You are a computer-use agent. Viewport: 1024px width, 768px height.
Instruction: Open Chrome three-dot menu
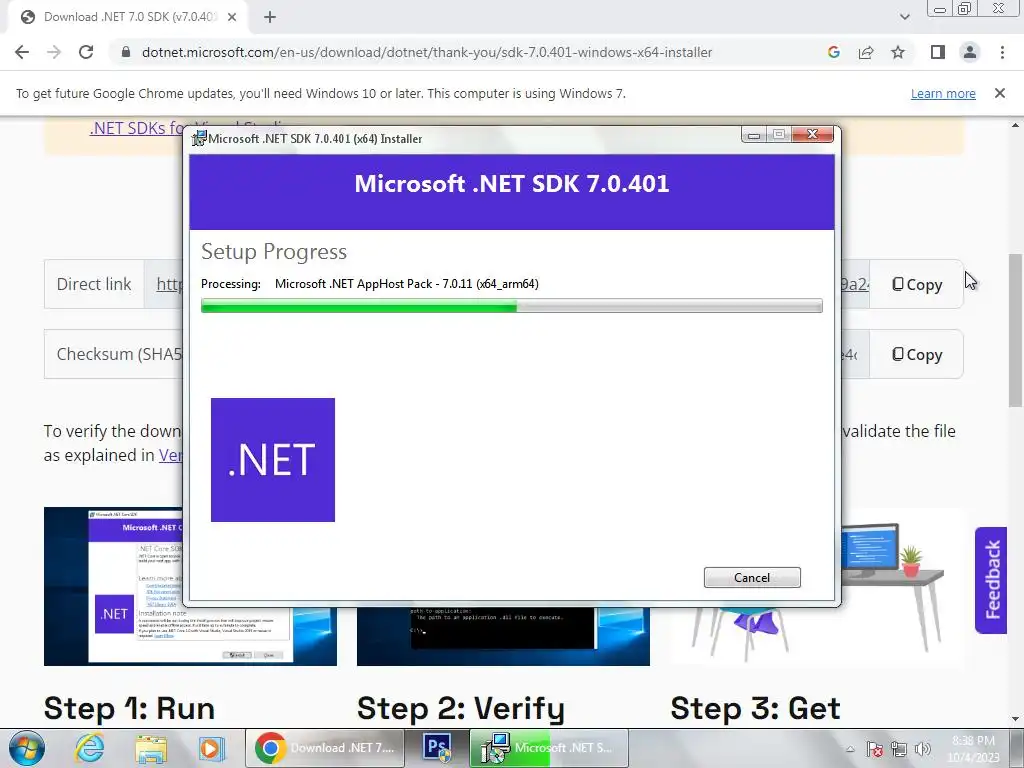tap(1002, 52)
